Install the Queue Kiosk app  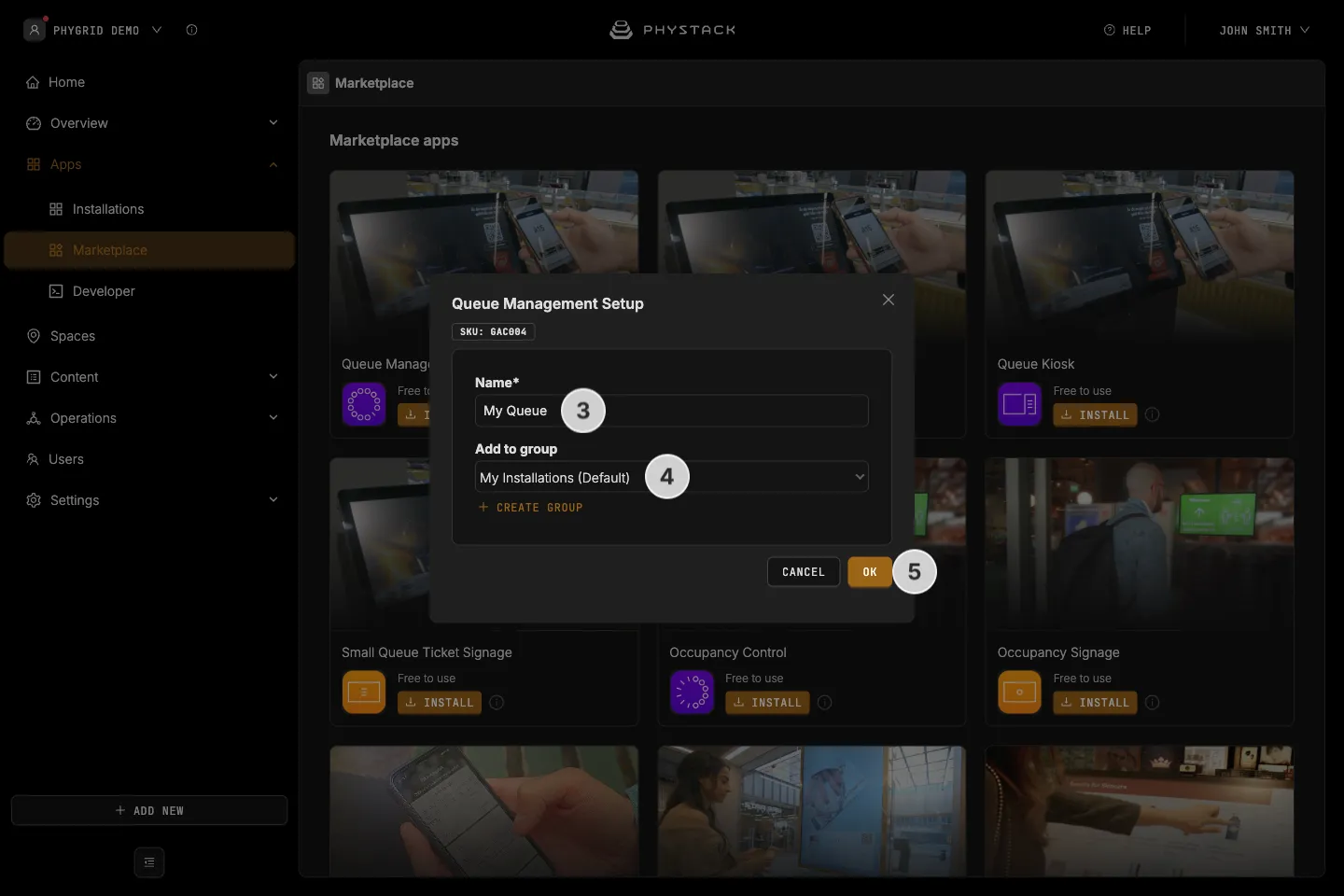(x=1095, y=415)
